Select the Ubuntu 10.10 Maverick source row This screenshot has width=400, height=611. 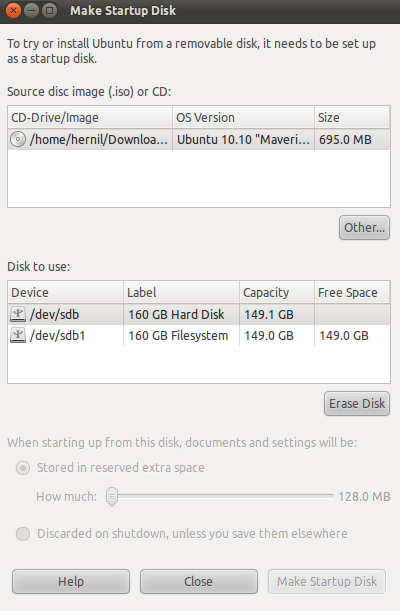(x=199, y=139)
